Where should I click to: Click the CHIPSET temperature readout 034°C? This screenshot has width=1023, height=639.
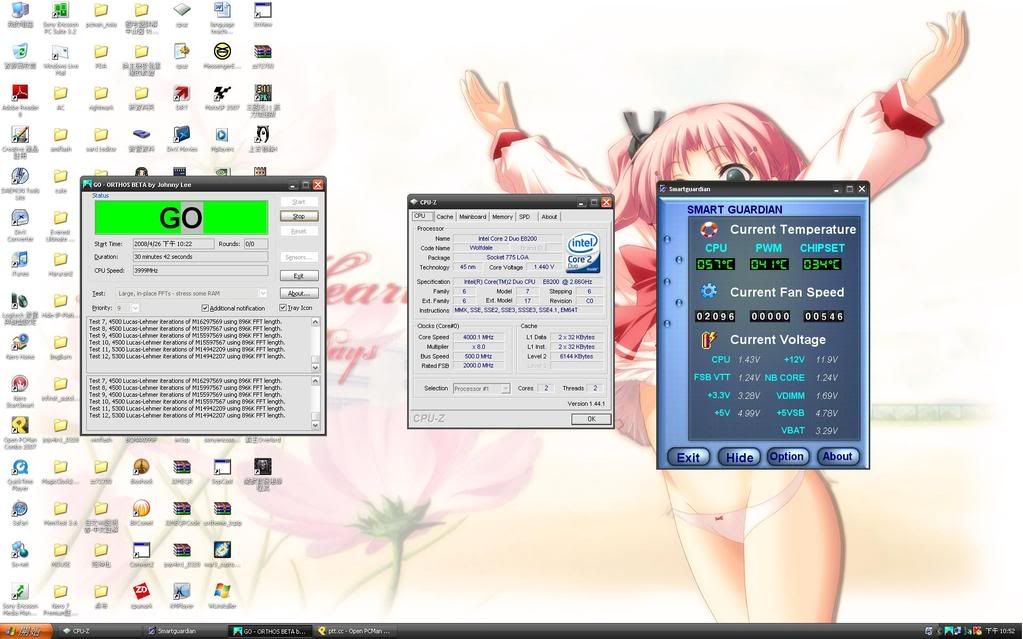pyautogui.click(x=822, y=264)
